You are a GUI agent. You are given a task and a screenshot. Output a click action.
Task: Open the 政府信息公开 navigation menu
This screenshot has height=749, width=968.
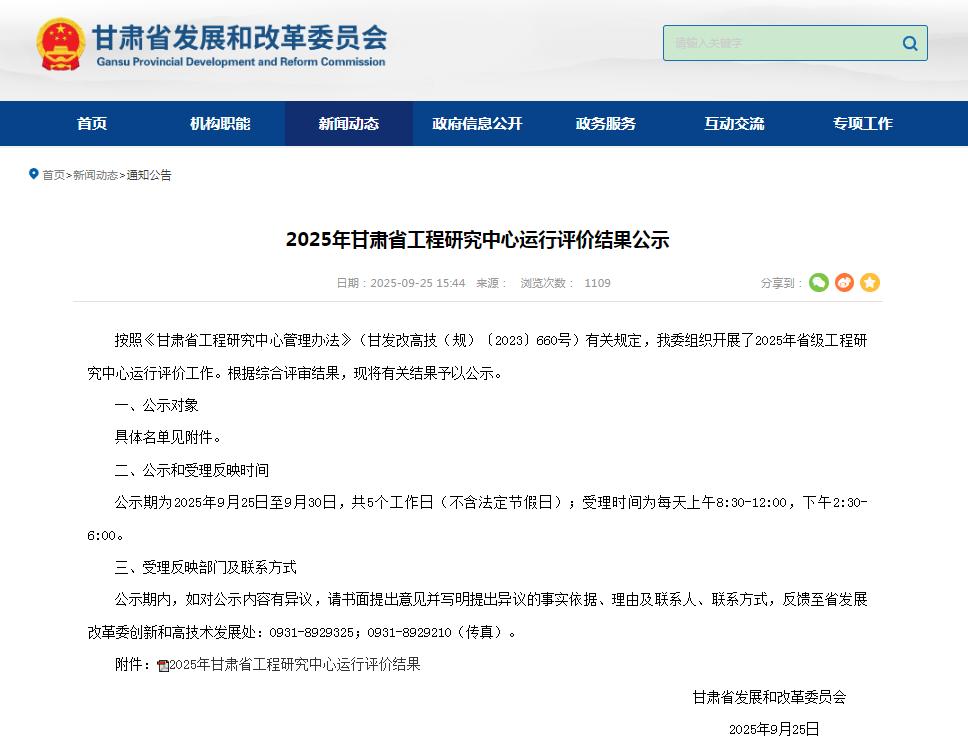pos(476,123)
